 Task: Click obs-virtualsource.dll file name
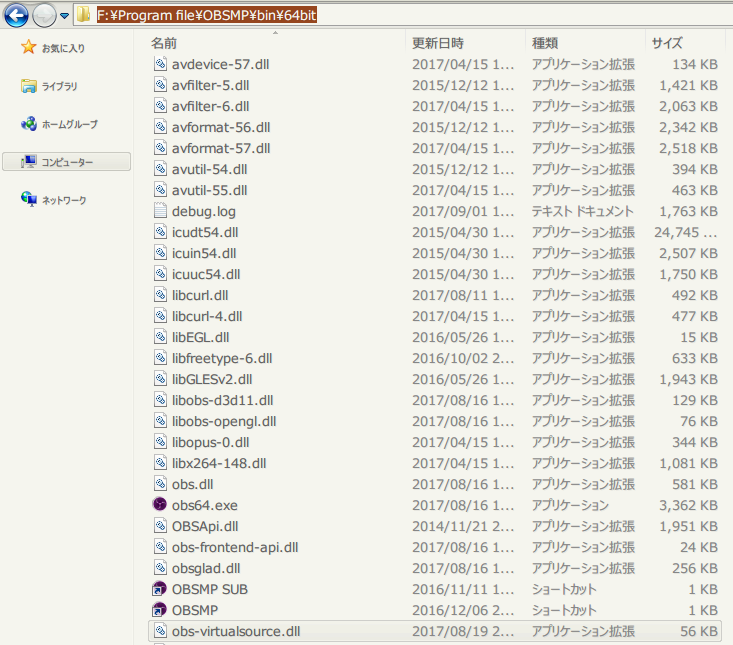pos(236,631)
